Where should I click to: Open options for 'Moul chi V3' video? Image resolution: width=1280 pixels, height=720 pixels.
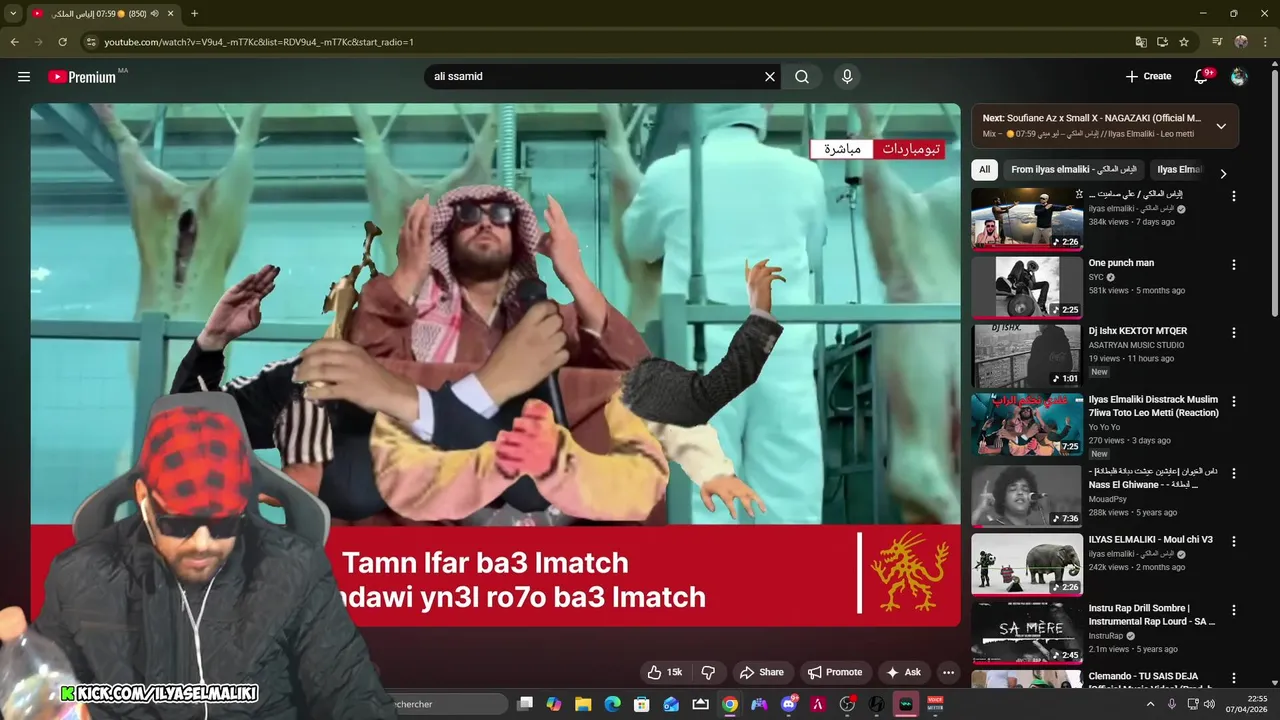click(1234, 540)
